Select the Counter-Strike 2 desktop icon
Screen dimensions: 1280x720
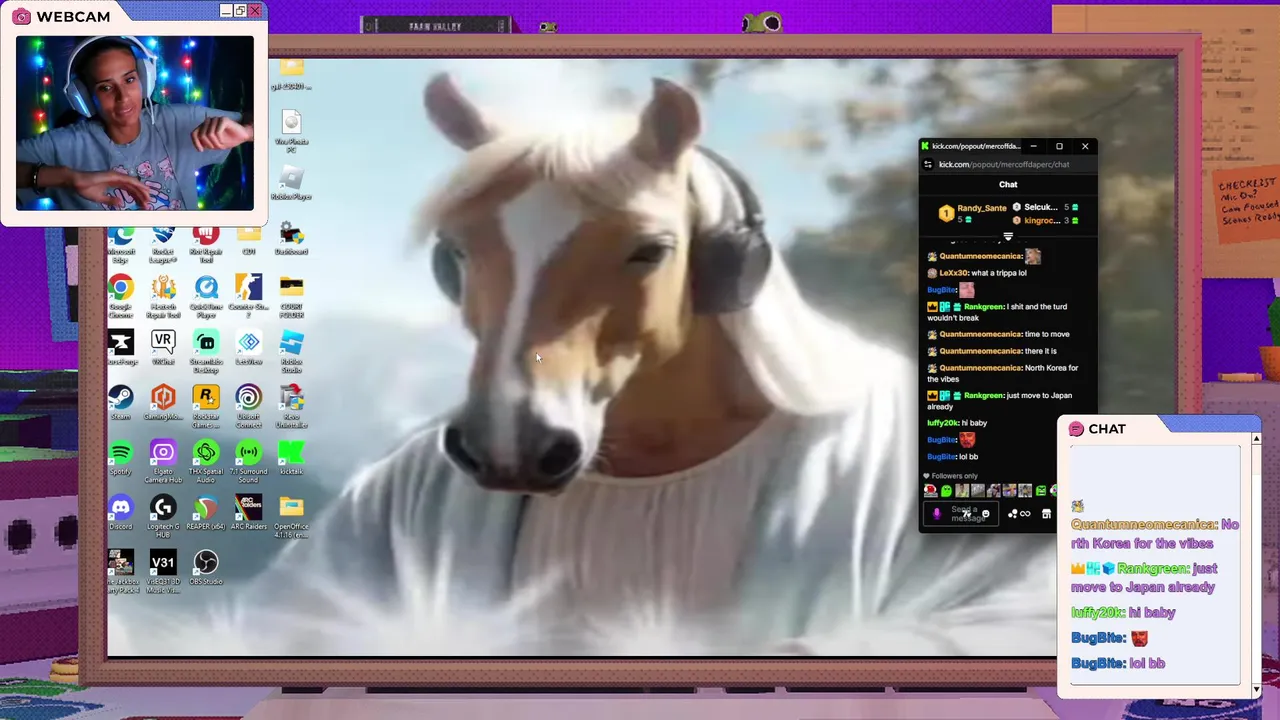(248, 298)
